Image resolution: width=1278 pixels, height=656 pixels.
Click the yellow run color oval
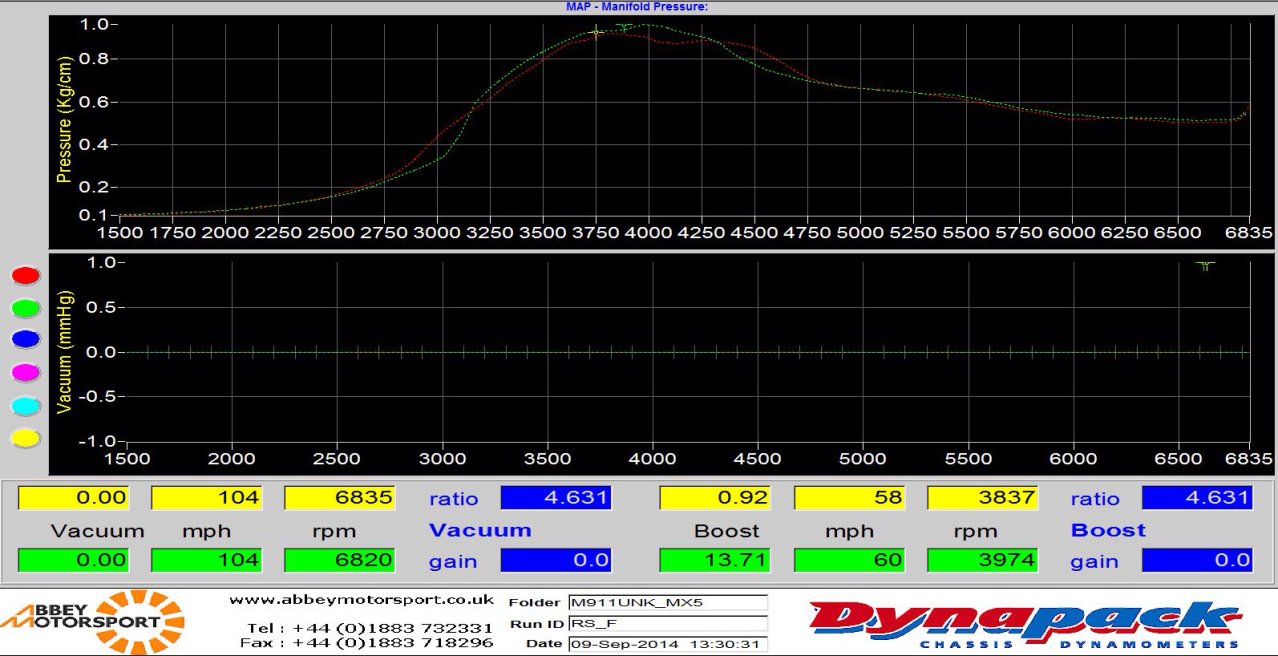(25, 438)
